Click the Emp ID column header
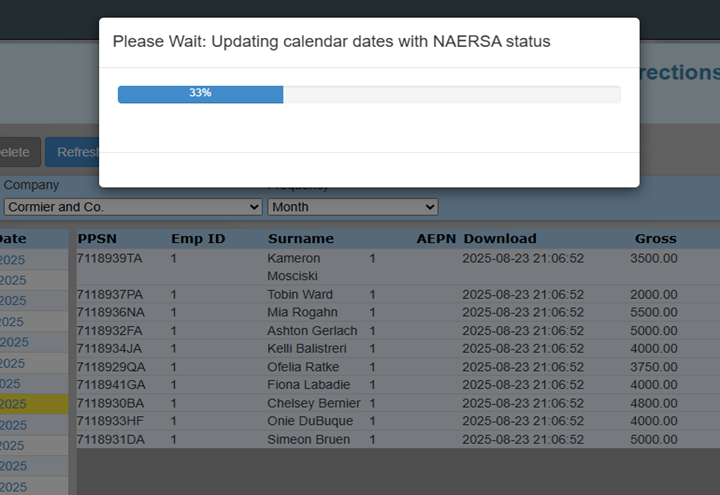The width and height of the screenshot is (720, 495). pyautogui.click(x=198, y=239)
